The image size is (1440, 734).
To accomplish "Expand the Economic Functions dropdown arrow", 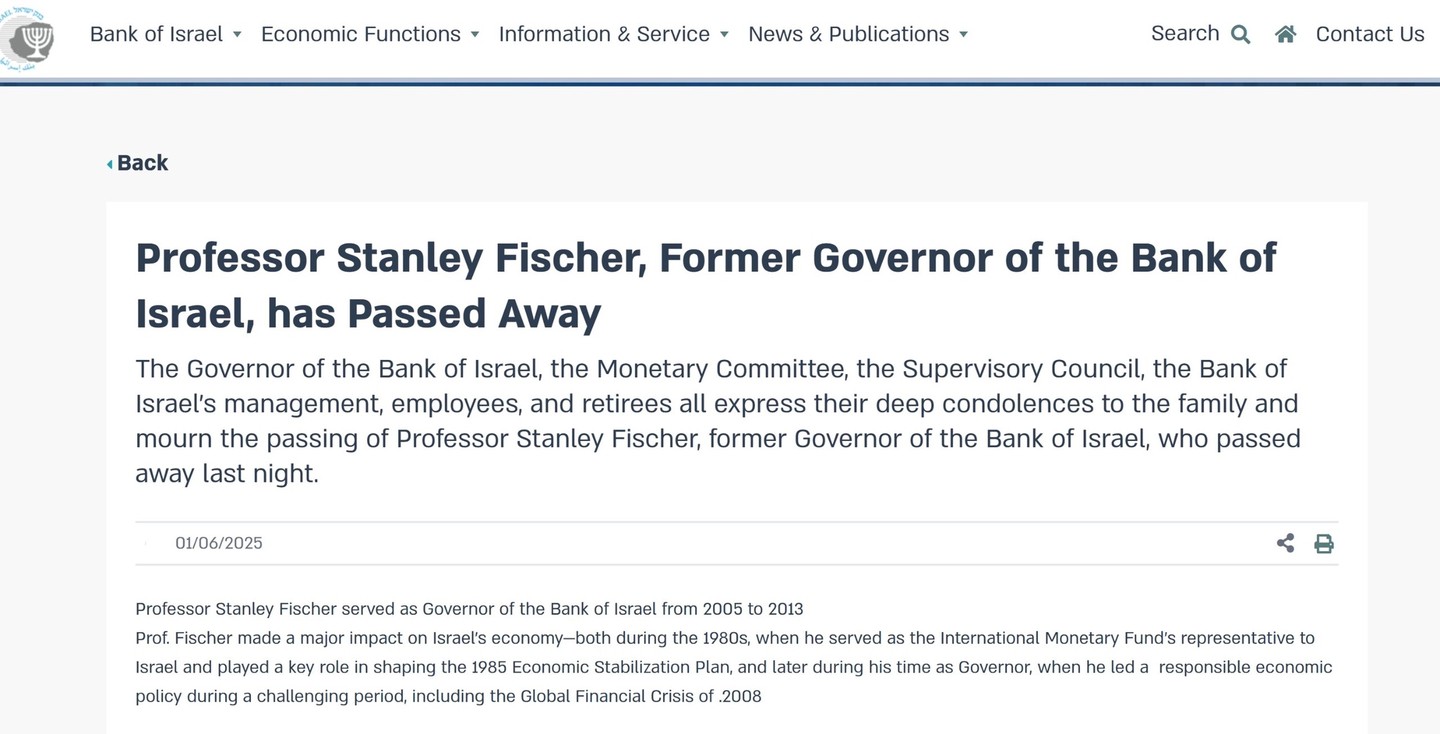I will [475, 34].
